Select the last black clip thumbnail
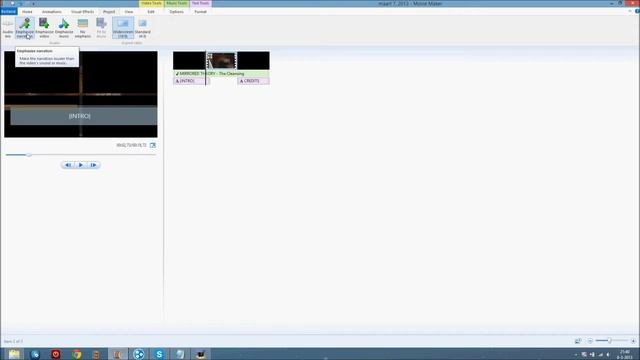The width and height of the screenshot is (640, 360). 253,60
